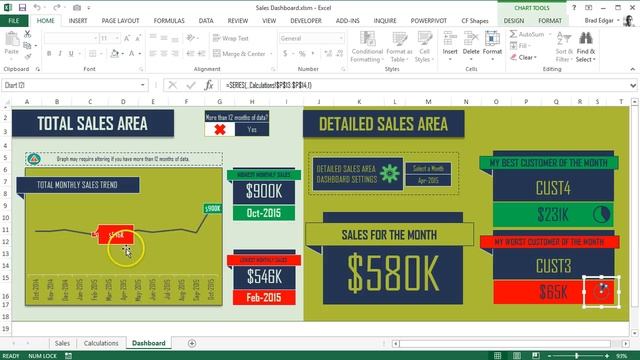Click the camera icon in quick access toolbar
640x360 pixels.
tap(77, 7)
